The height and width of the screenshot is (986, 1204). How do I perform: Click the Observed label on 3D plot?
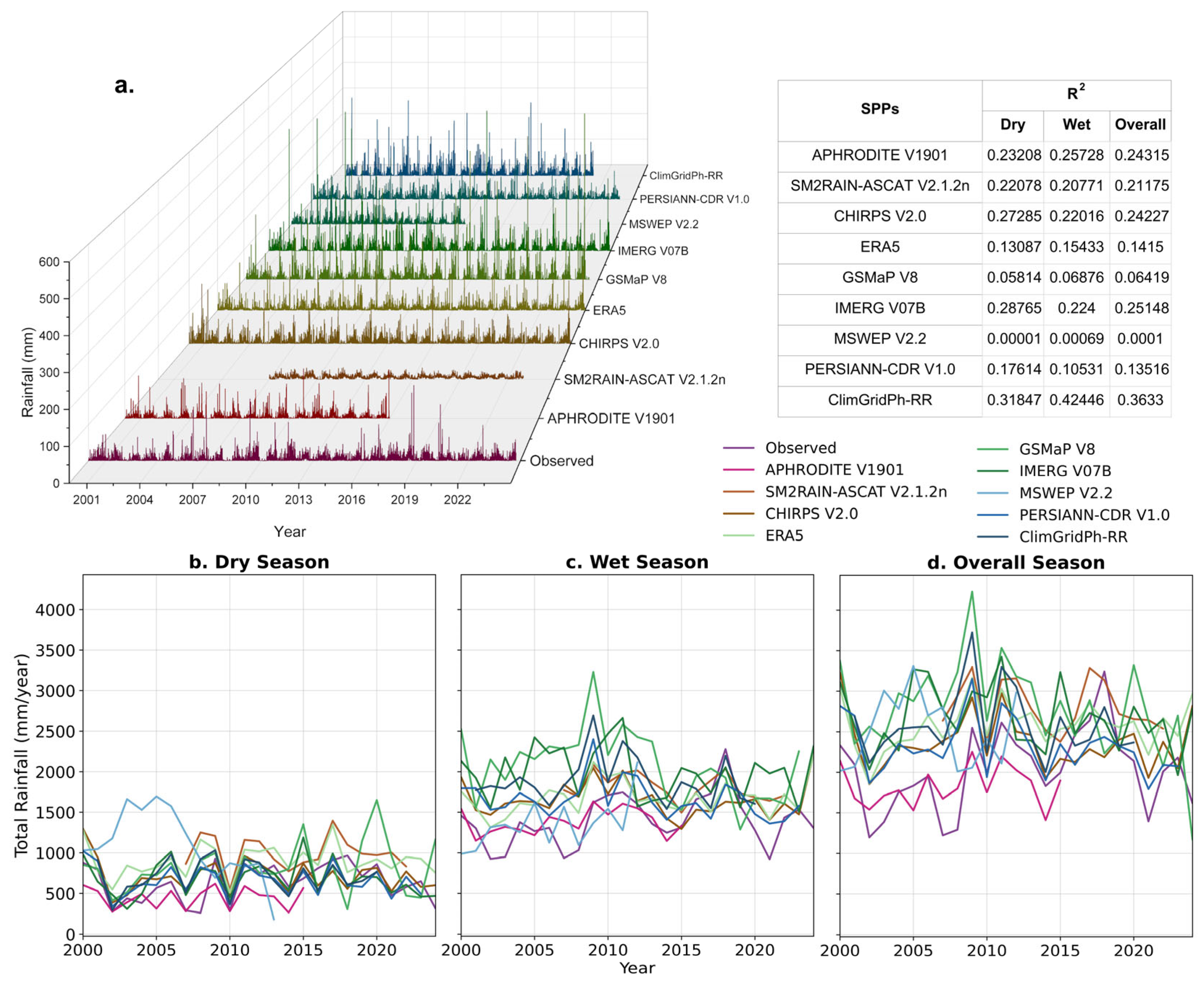561,461
